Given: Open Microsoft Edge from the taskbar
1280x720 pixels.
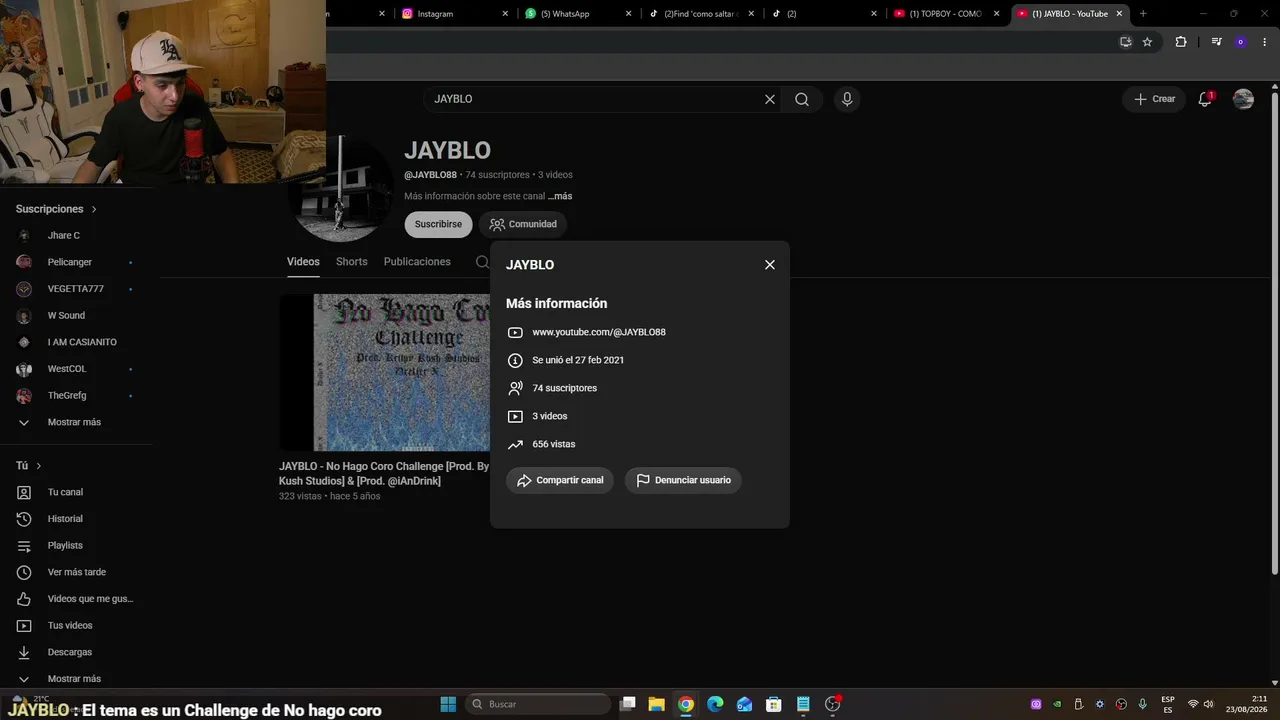Looking at the screenshot, I should click(x=715, y=704).
